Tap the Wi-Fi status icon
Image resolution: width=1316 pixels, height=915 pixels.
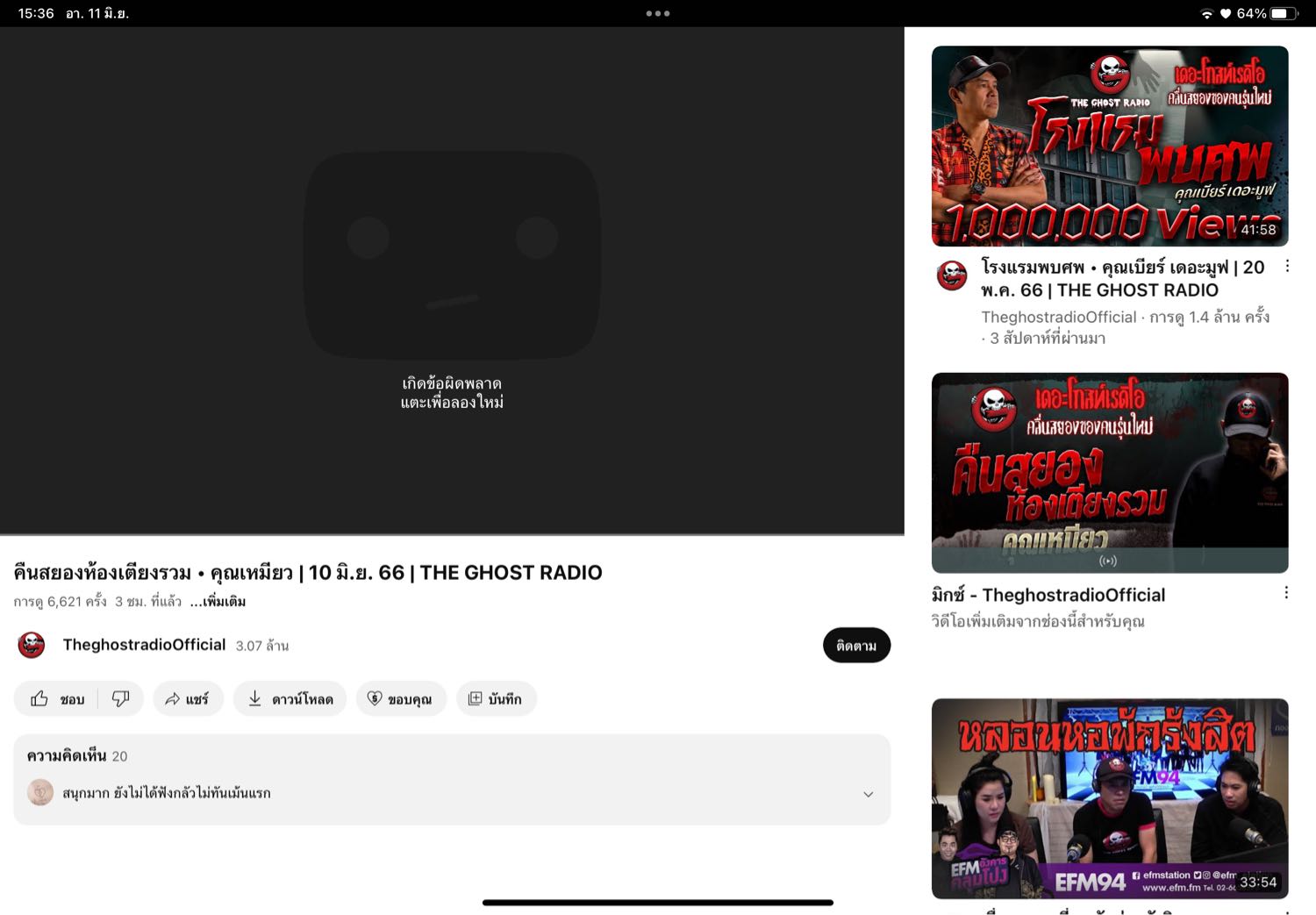pos(1207,14)
